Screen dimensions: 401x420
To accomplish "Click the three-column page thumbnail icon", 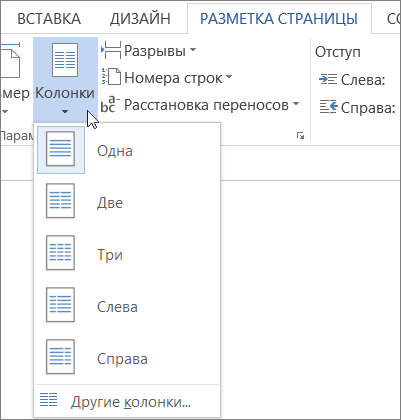I will pos(60,253).
